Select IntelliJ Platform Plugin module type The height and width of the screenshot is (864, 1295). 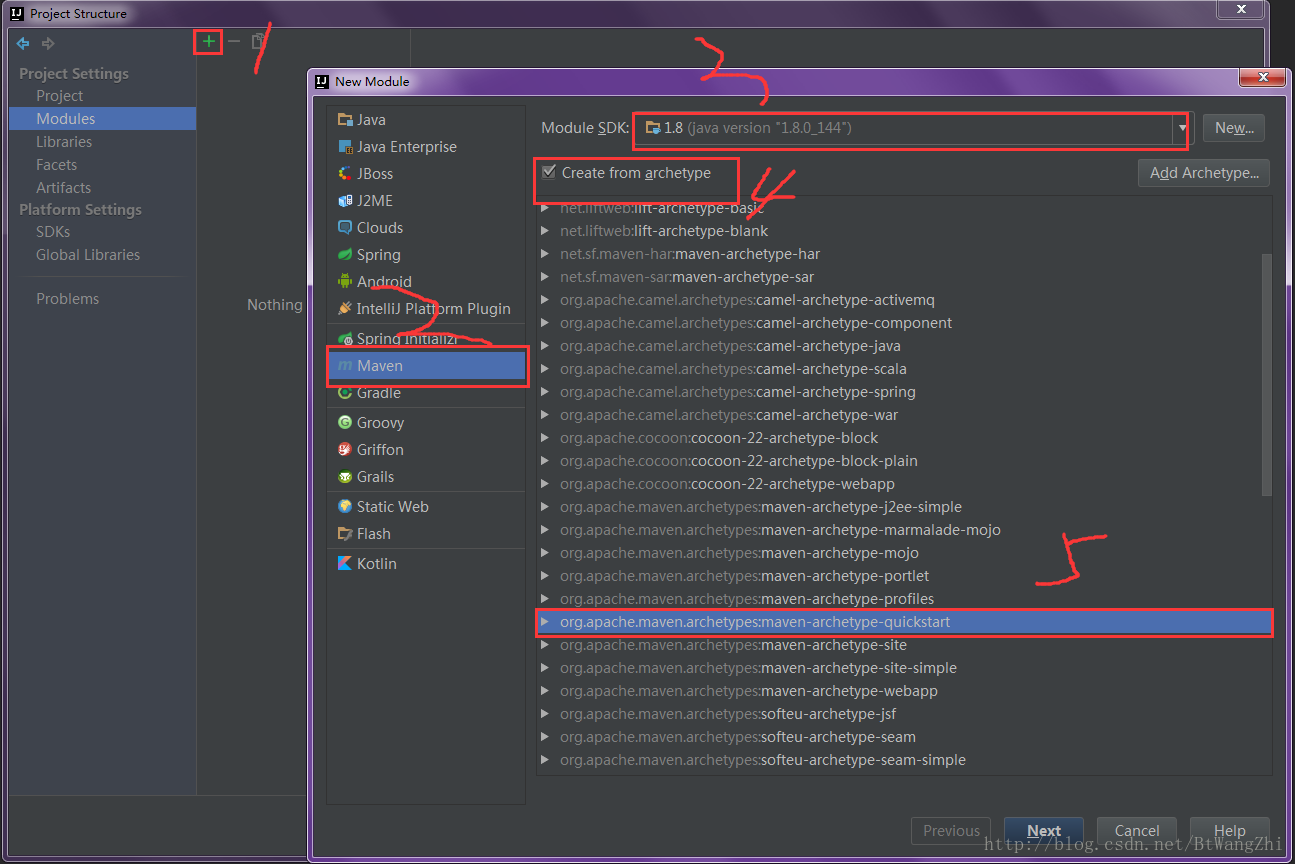point(426,308)
